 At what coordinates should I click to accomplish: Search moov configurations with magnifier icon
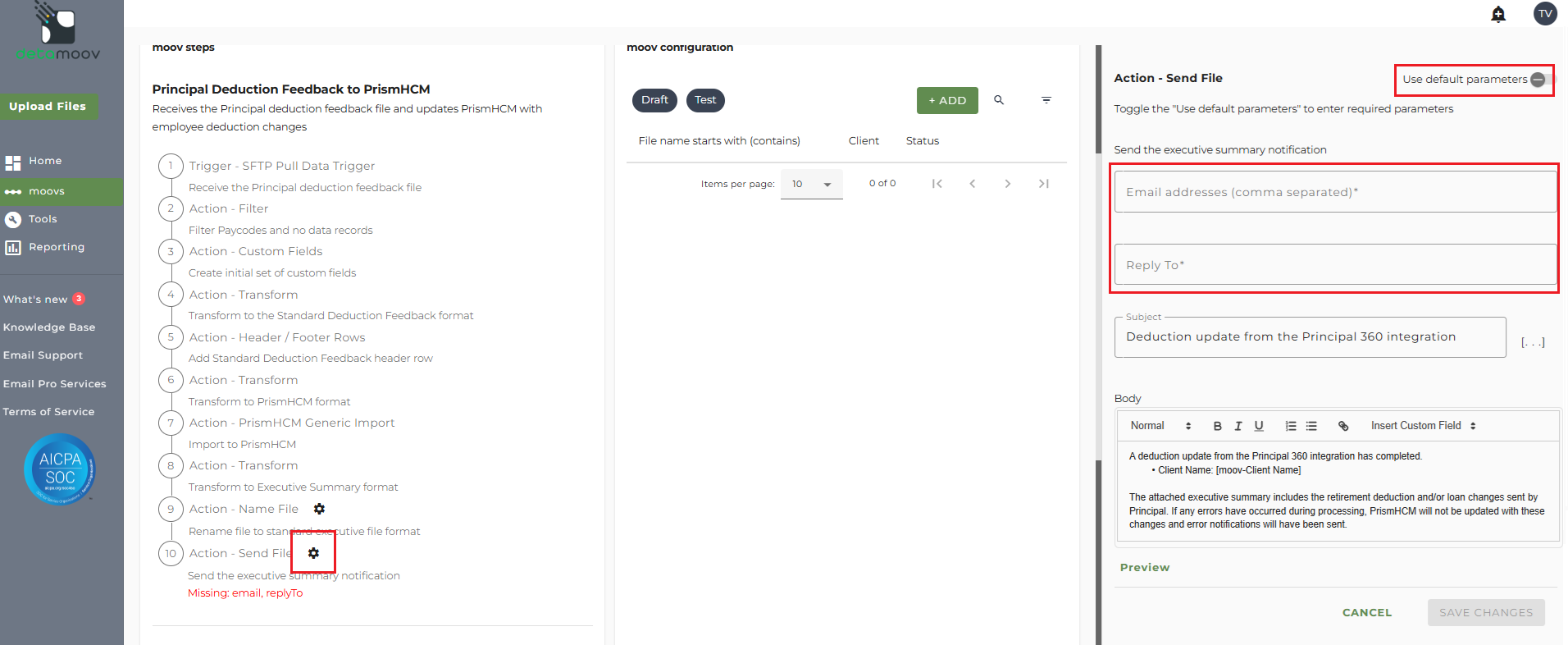pos(999,100)
